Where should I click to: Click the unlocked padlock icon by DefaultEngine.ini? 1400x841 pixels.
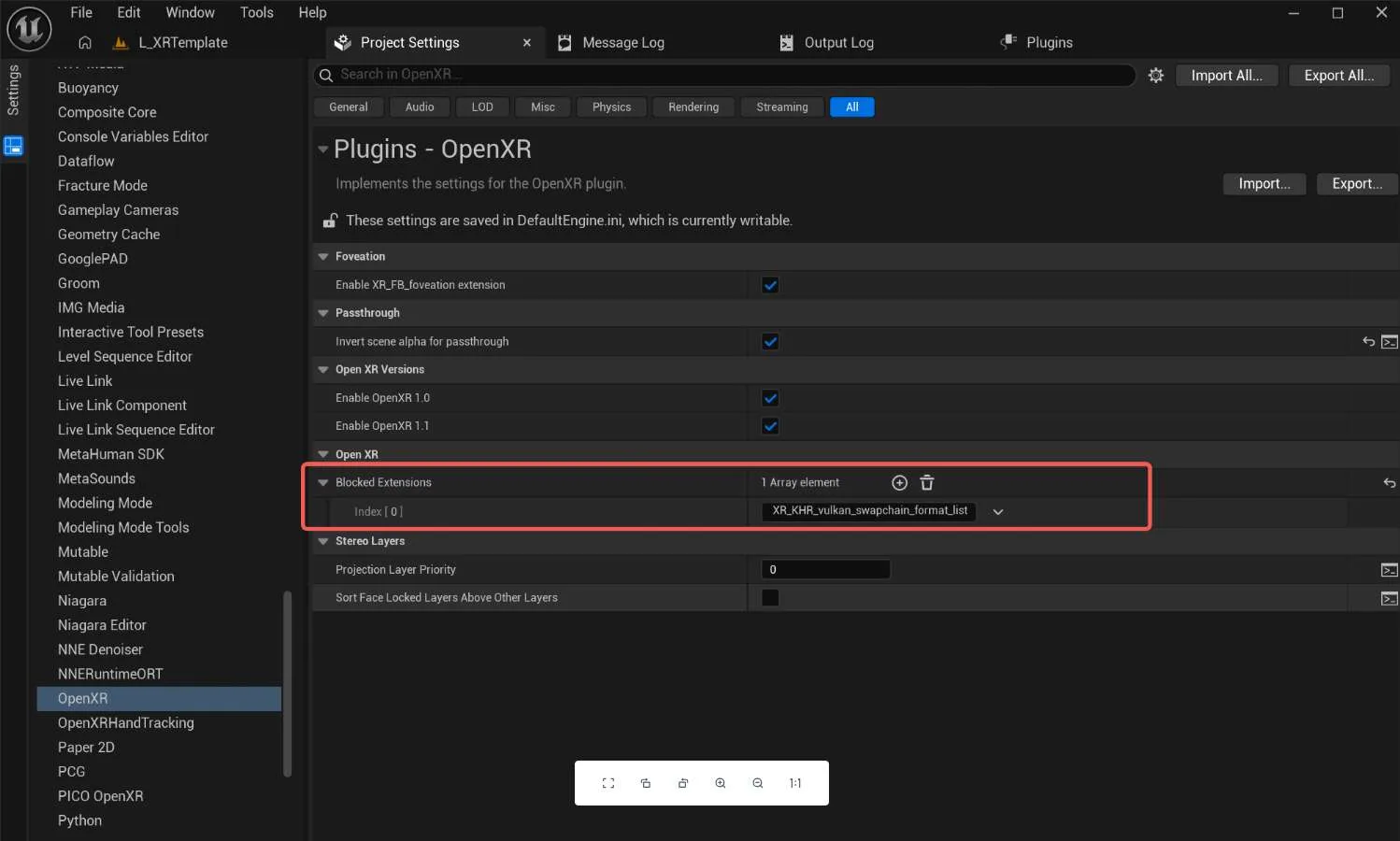(x=330, y=221)
